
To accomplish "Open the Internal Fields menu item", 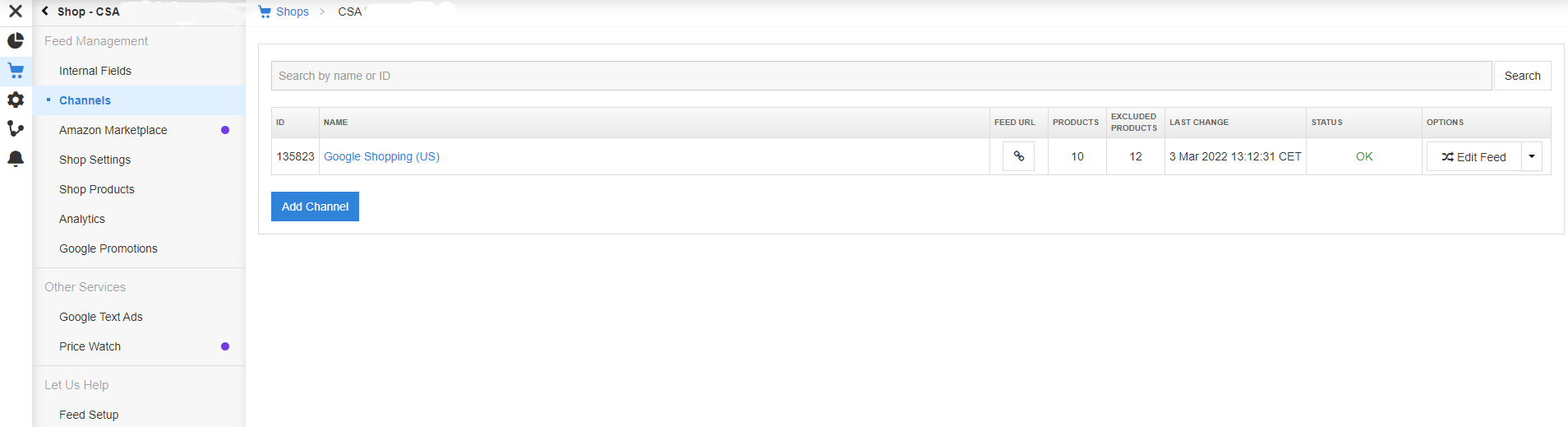I will click(x=95, y=71).
